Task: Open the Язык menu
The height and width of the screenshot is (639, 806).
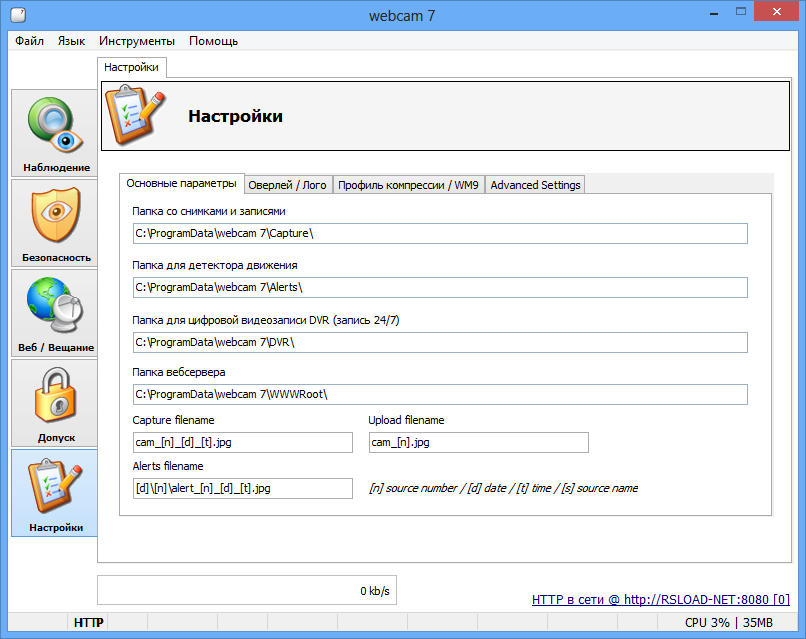Action: coord(71,41)
